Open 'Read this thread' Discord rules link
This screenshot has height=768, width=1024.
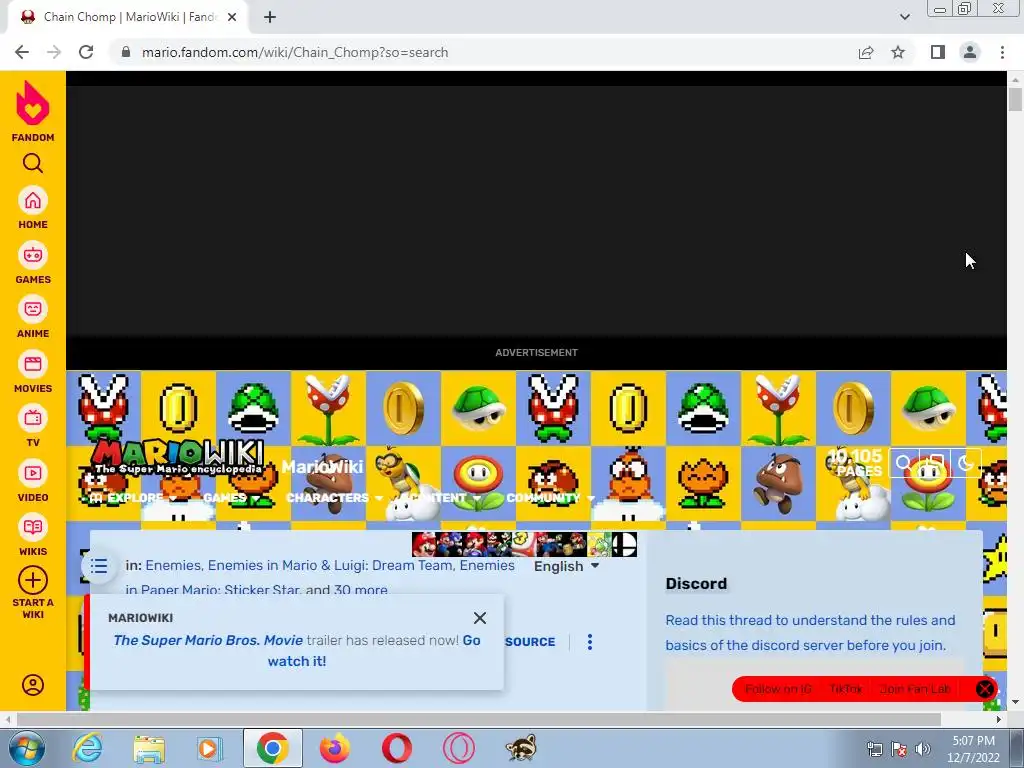(x=810, y=633)
